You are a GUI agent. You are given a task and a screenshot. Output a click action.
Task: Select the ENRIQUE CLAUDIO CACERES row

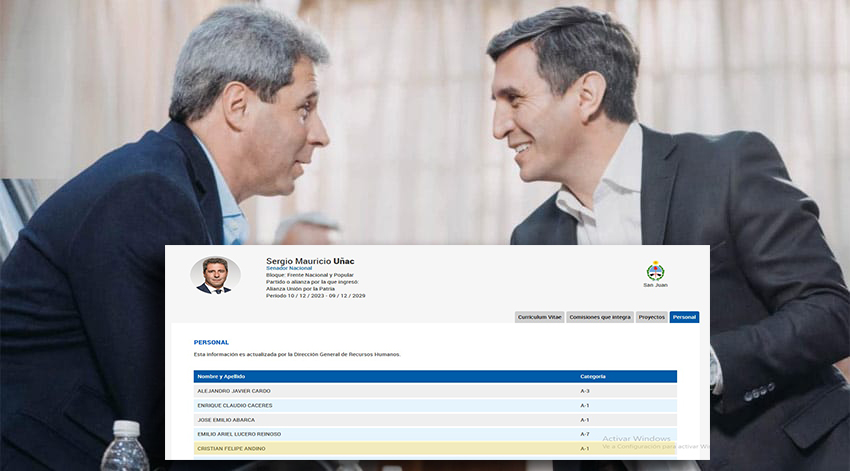[x=435, y=405]
